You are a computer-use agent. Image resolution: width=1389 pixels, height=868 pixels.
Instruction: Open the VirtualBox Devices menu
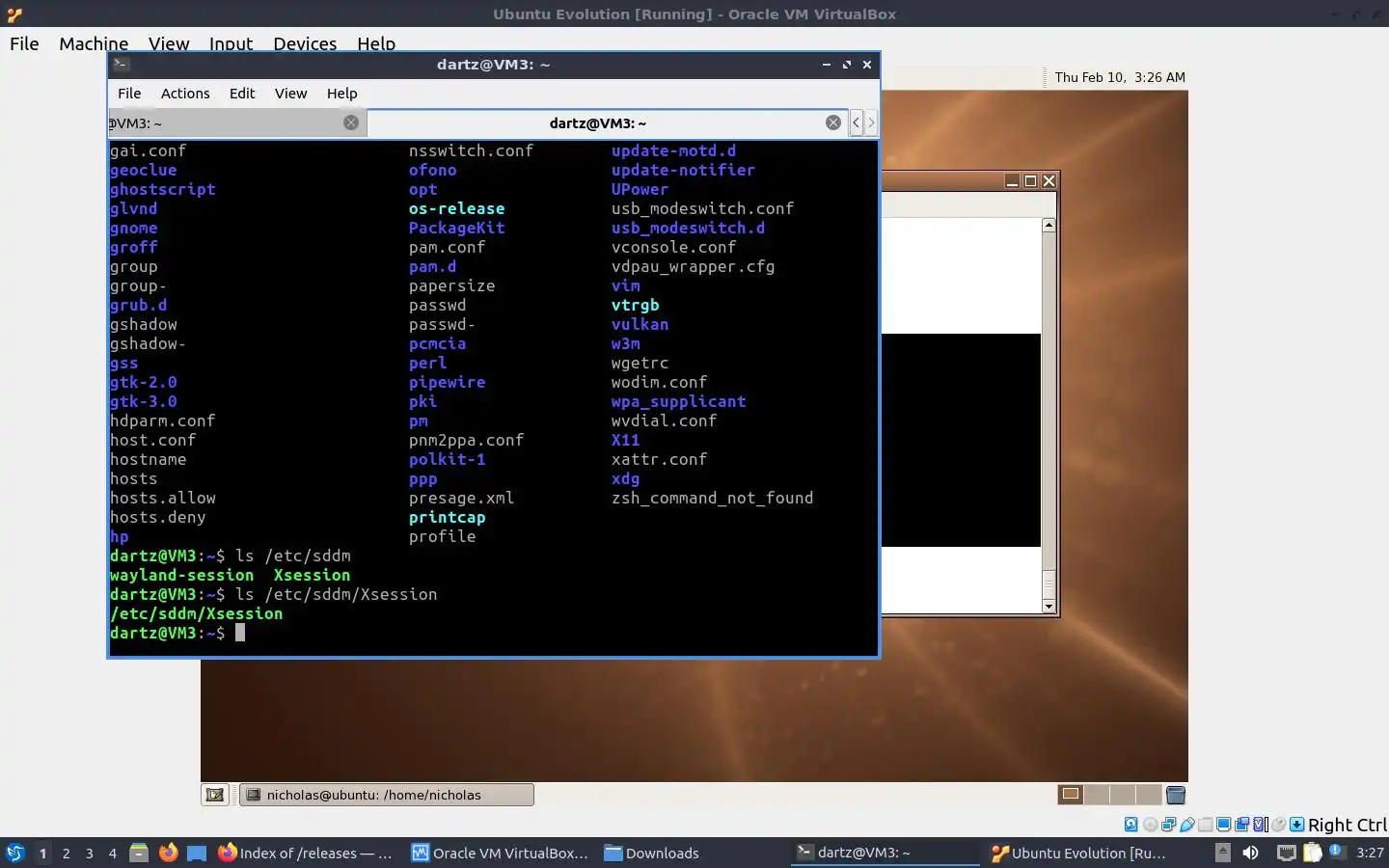305,43
